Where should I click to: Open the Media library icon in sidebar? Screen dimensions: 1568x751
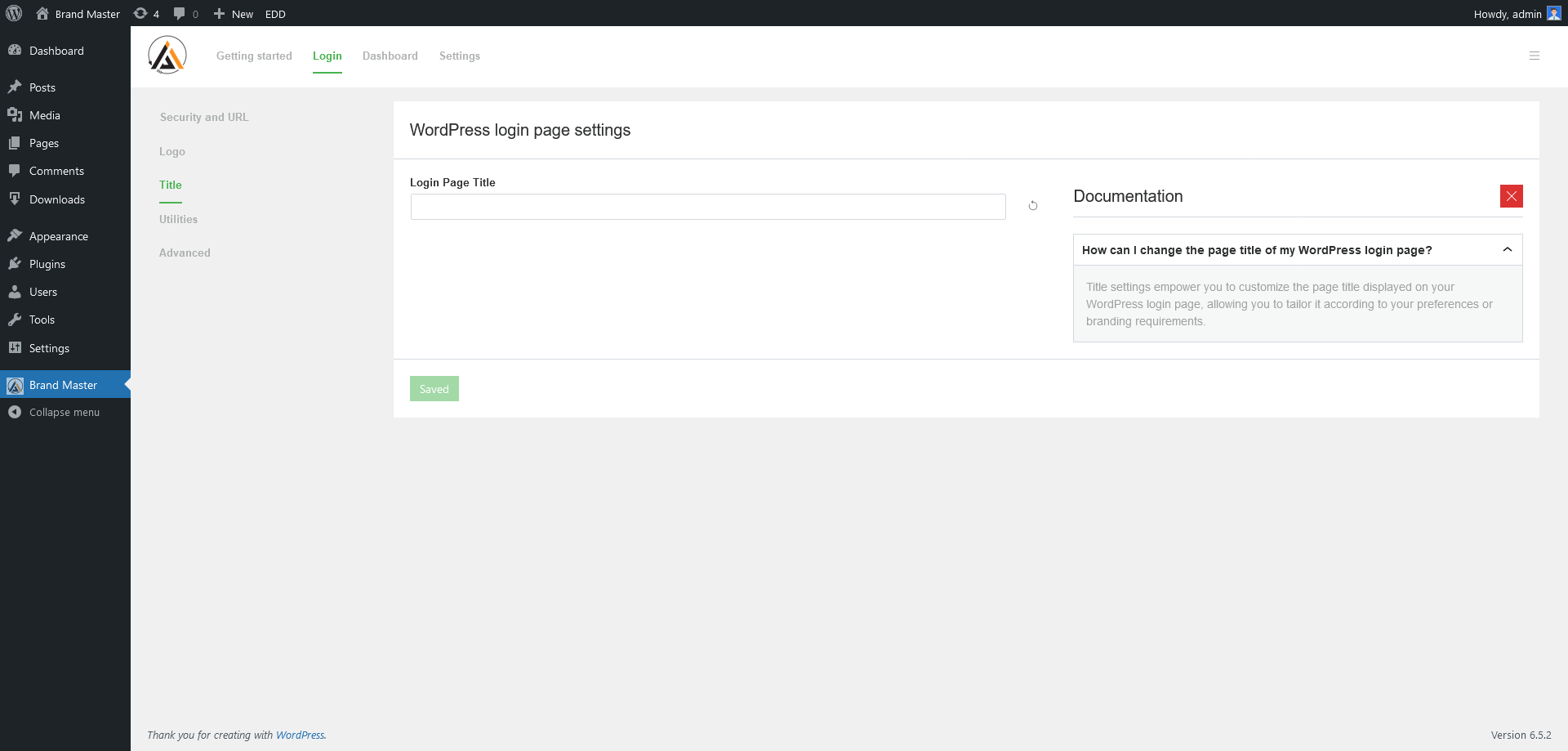click(15, 114)
